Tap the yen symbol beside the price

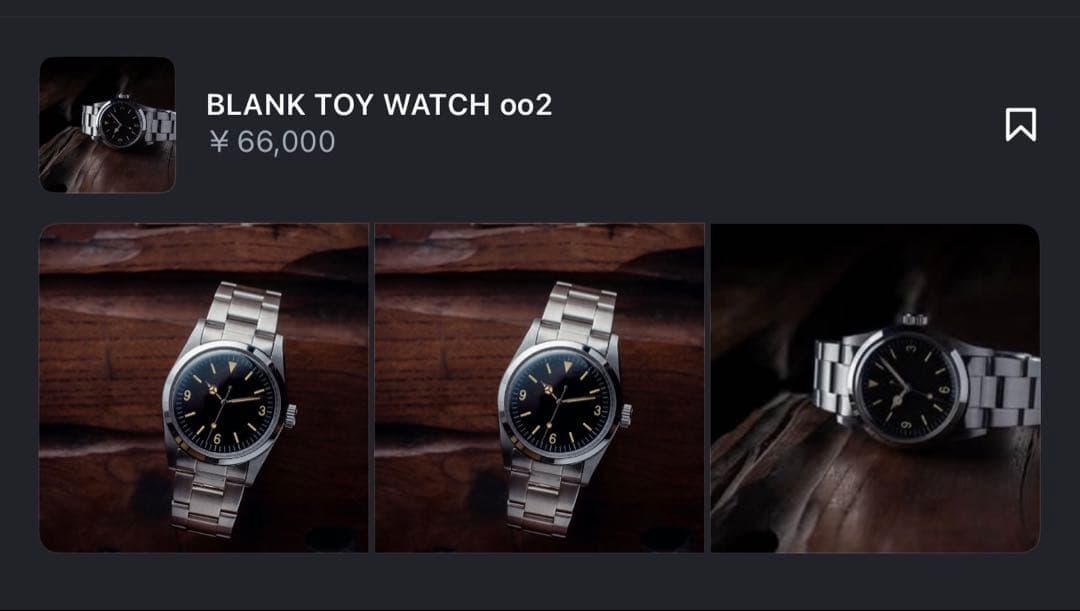click(219, 142)
